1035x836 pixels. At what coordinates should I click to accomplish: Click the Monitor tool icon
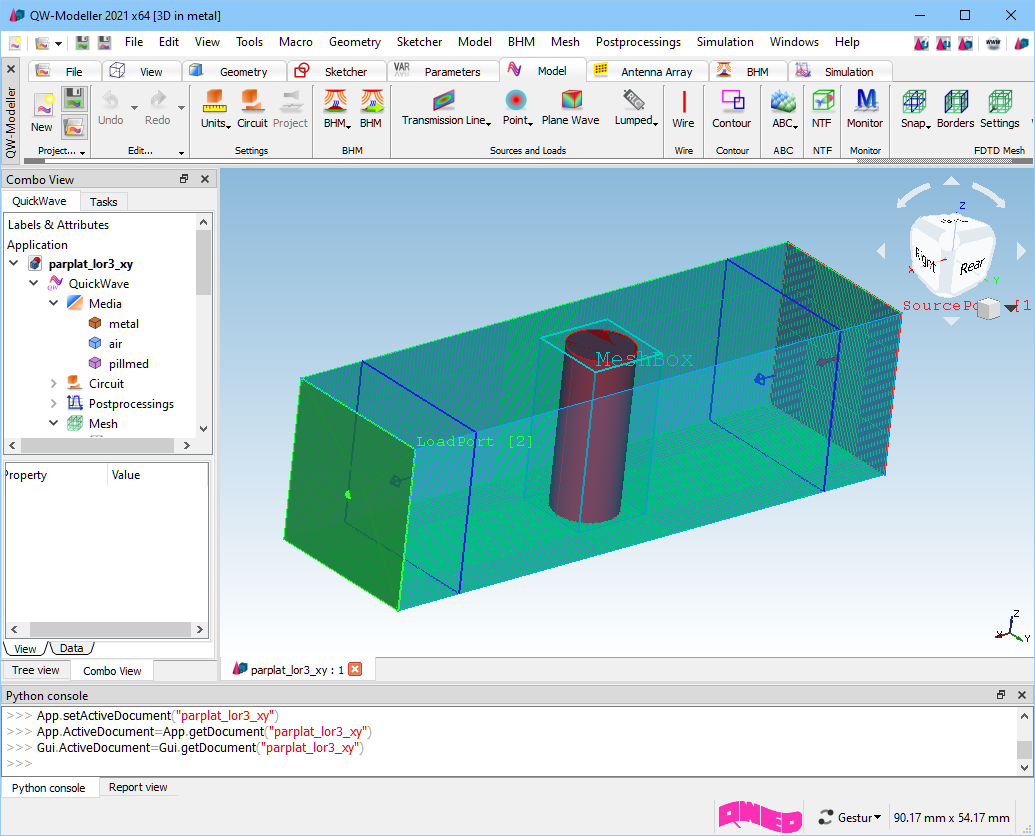point(866,101)
